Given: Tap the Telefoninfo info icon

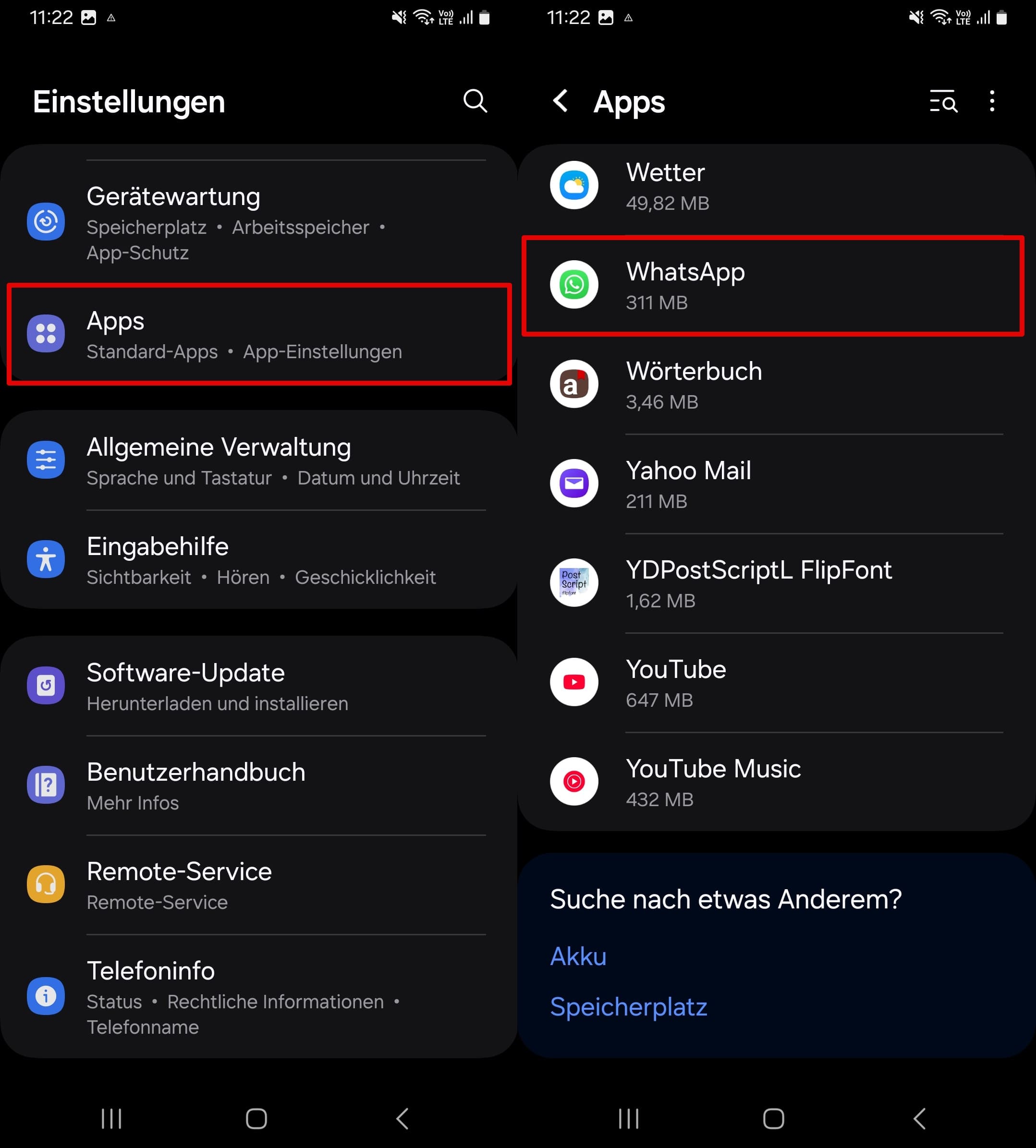Looking at the screenshot, I should point(46,996).
